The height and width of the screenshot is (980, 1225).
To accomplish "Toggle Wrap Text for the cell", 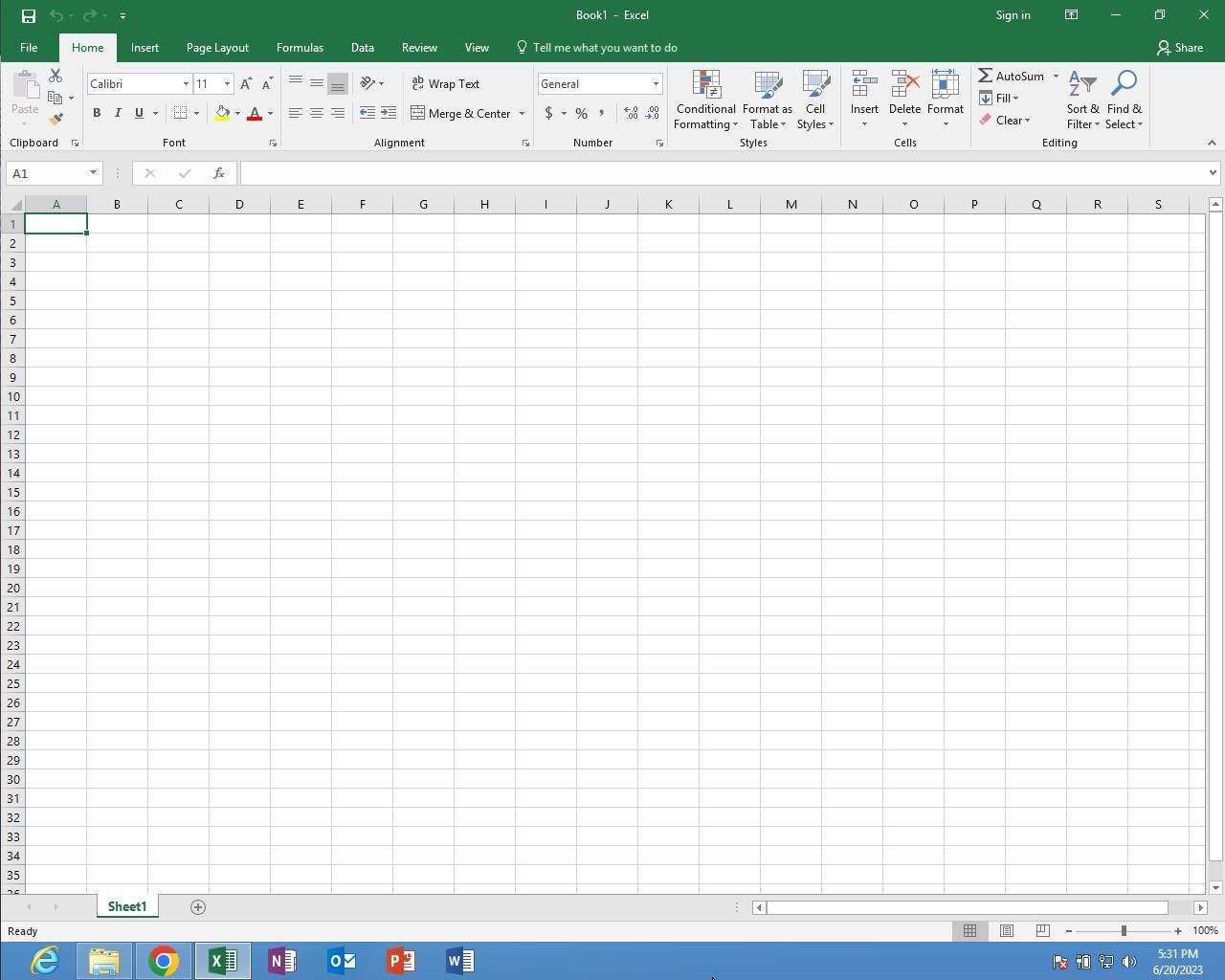I will point(446,84).
